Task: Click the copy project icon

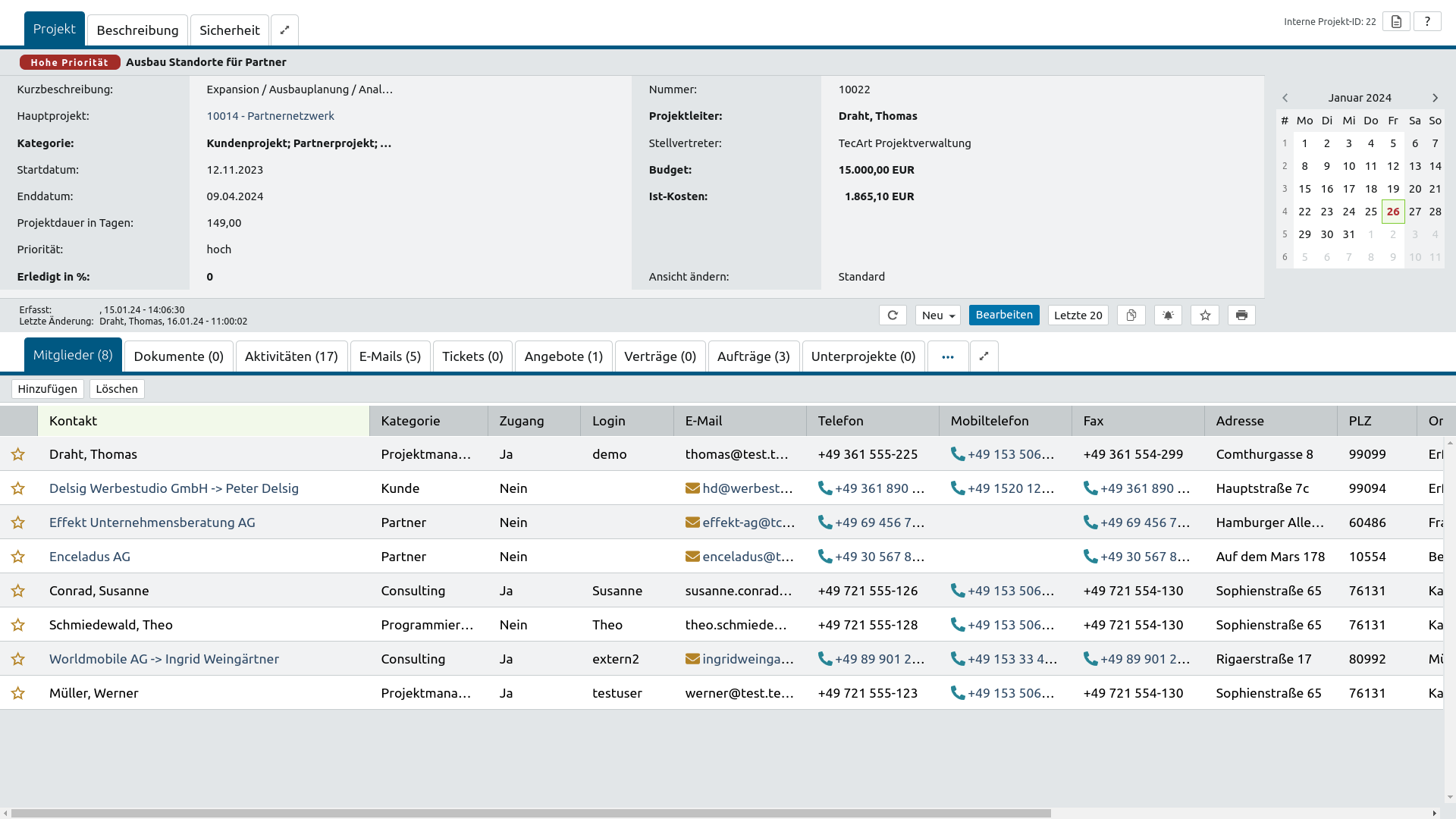Action: [1131, 315]
